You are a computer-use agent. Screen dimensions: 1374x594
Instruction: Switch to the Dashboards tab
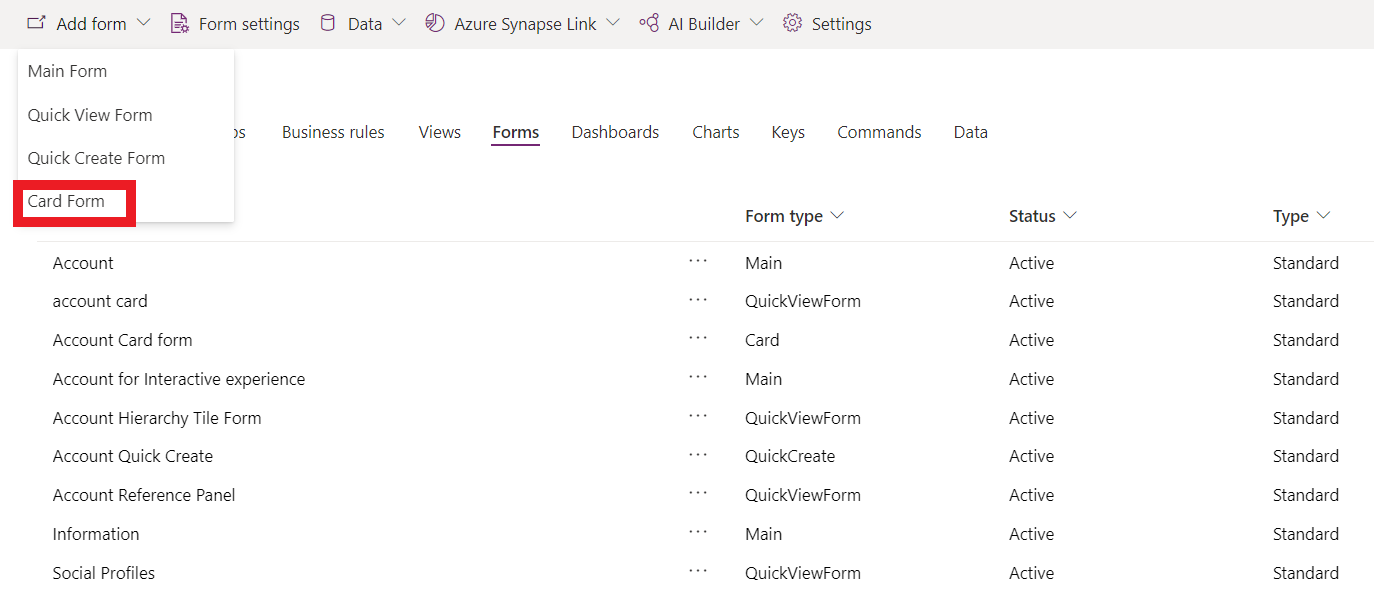coord(615,132)
